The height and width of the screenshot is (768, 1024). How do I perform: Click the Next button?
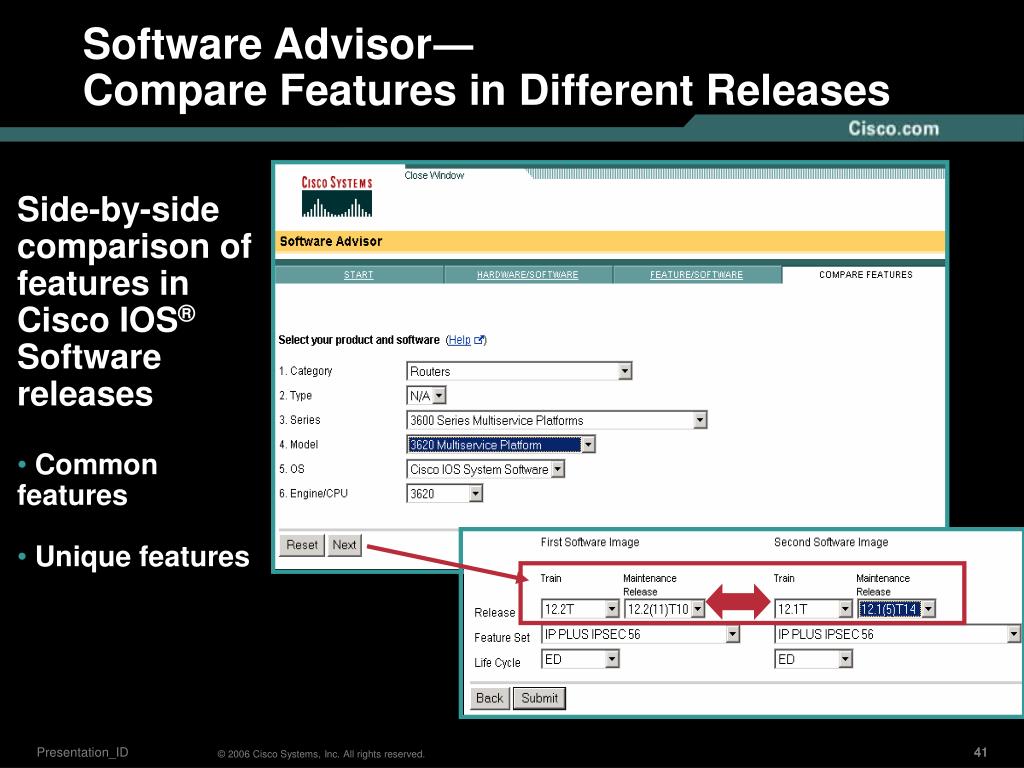(x=344, y=545)
